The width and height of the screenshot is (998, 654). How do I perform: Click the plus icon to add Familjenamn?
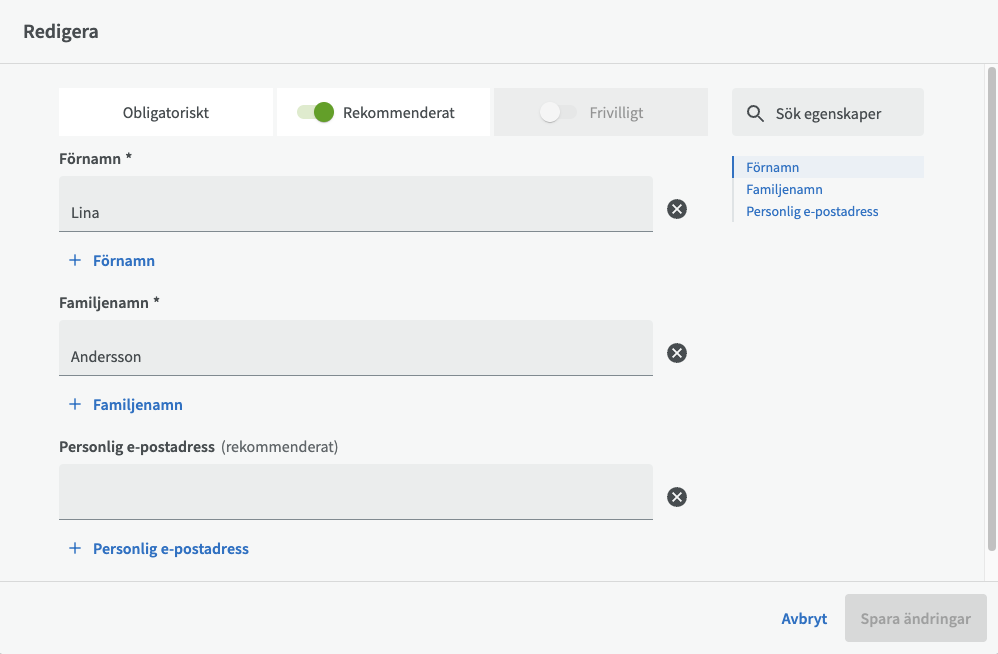74,404
